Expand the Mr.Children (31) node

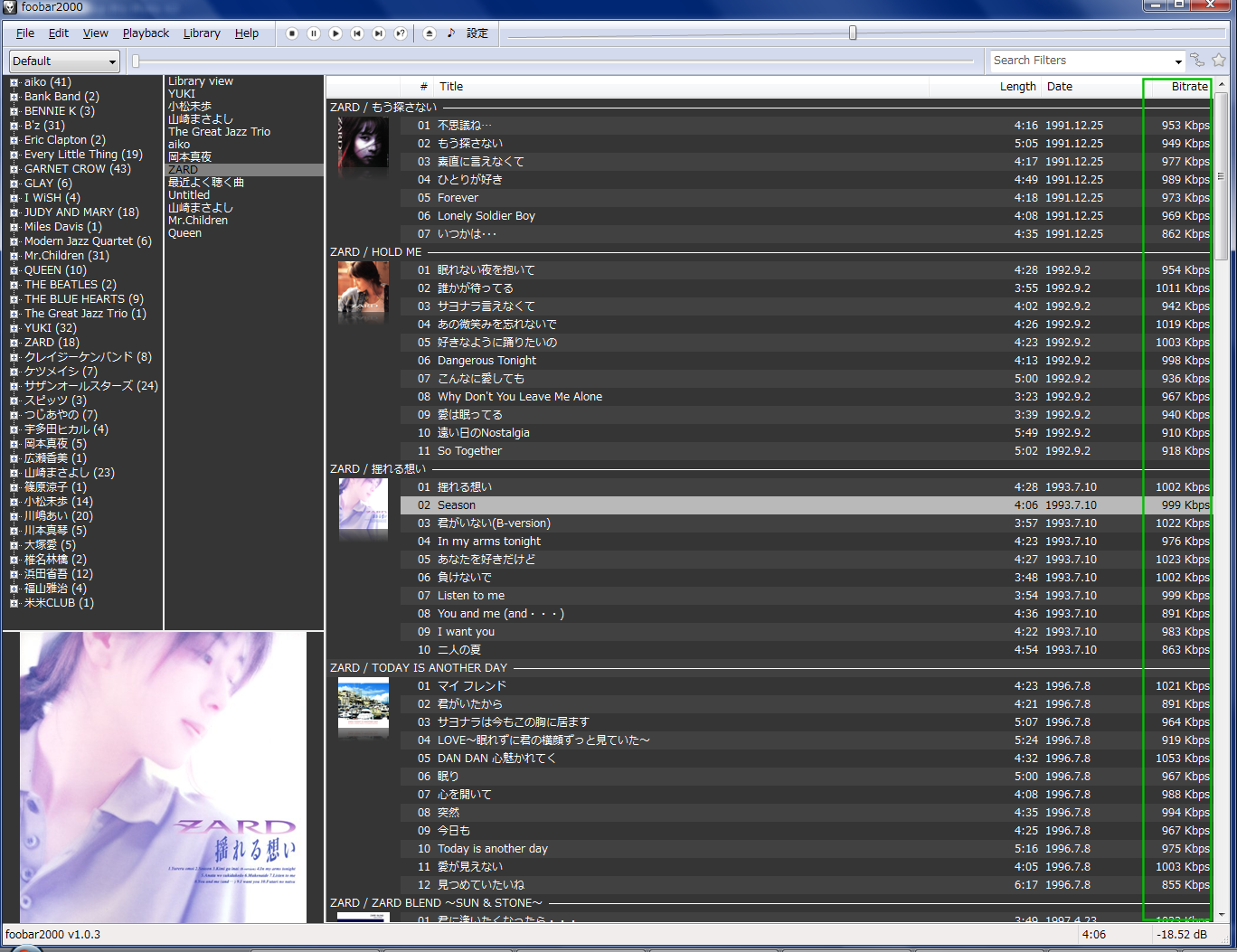[14, 256]
